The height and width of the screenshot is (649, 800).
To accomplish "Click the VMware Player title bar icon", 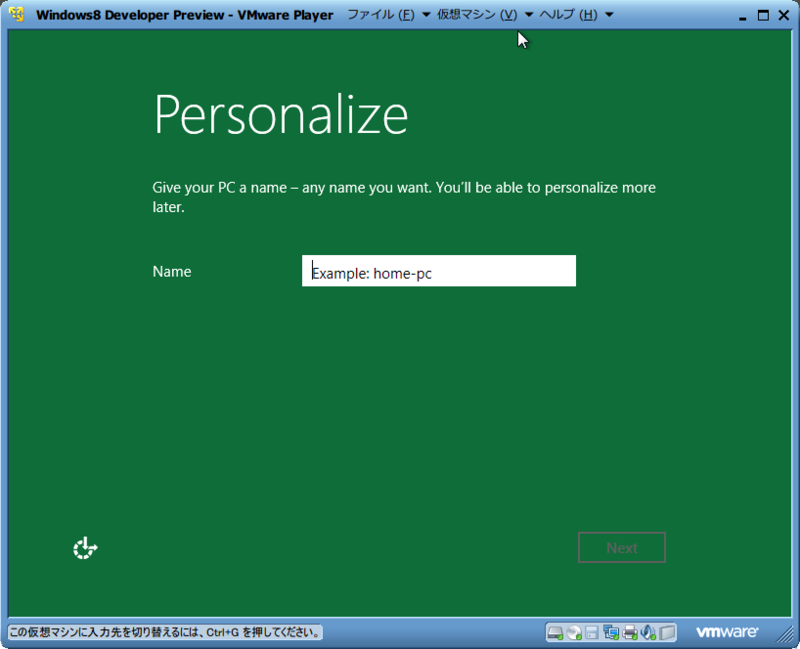I will coord(16,14).
